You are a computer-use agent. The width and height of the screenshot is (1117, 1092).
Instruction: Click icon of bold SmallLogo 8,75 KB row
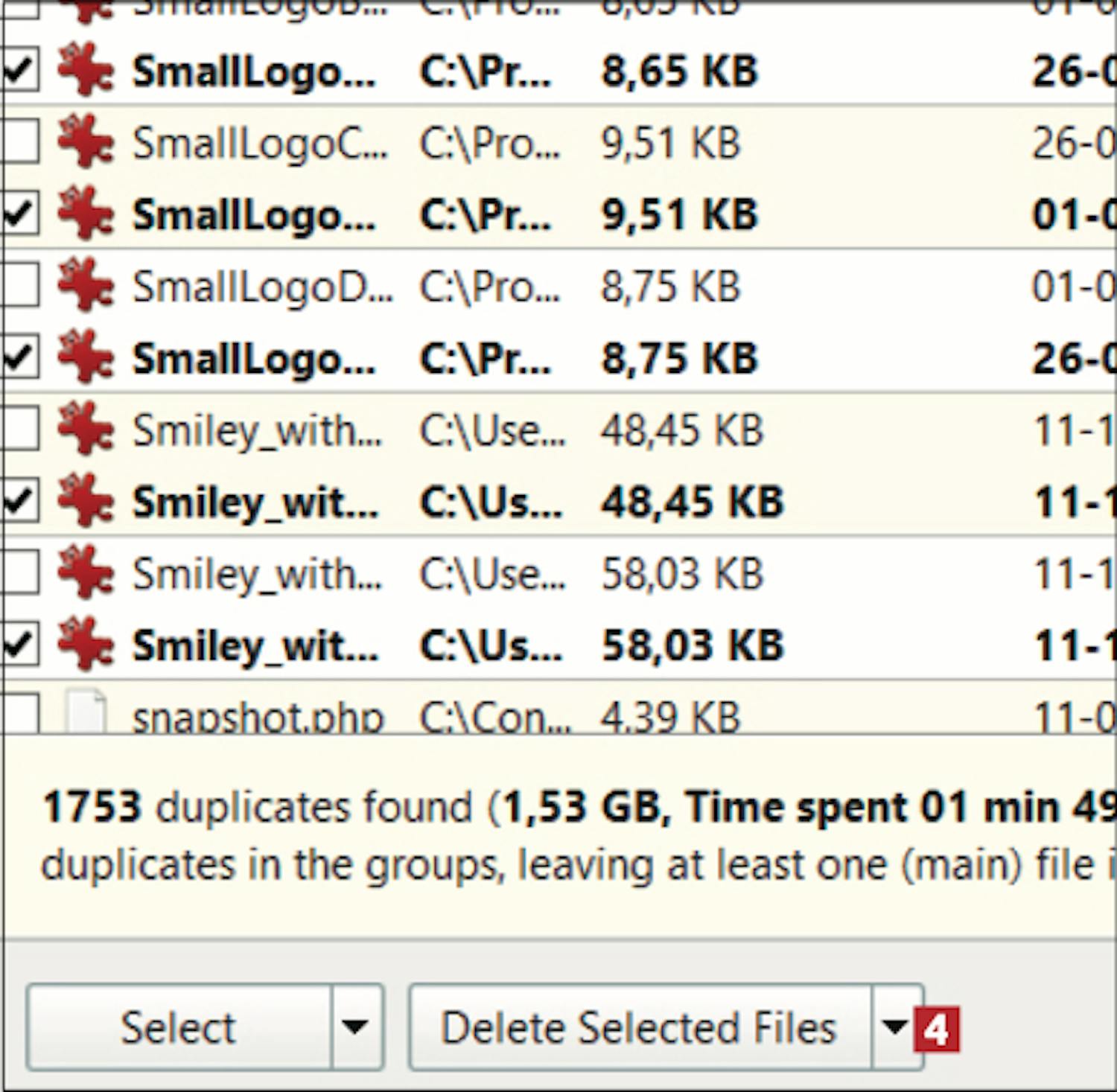(x=86, y=357)
